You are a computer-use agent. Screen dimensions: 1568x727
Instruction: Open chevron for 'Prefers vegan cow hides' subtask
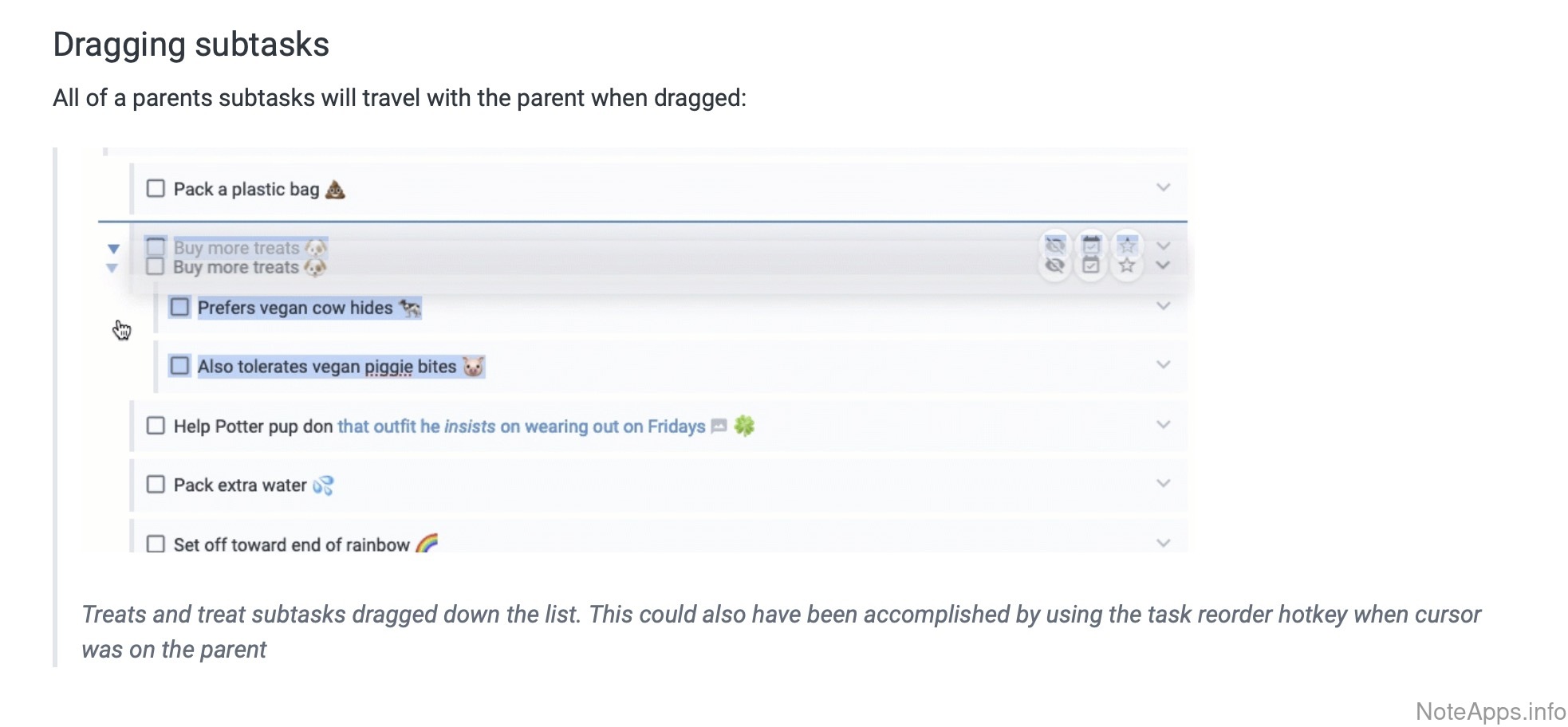click(x=1163, y=306)
